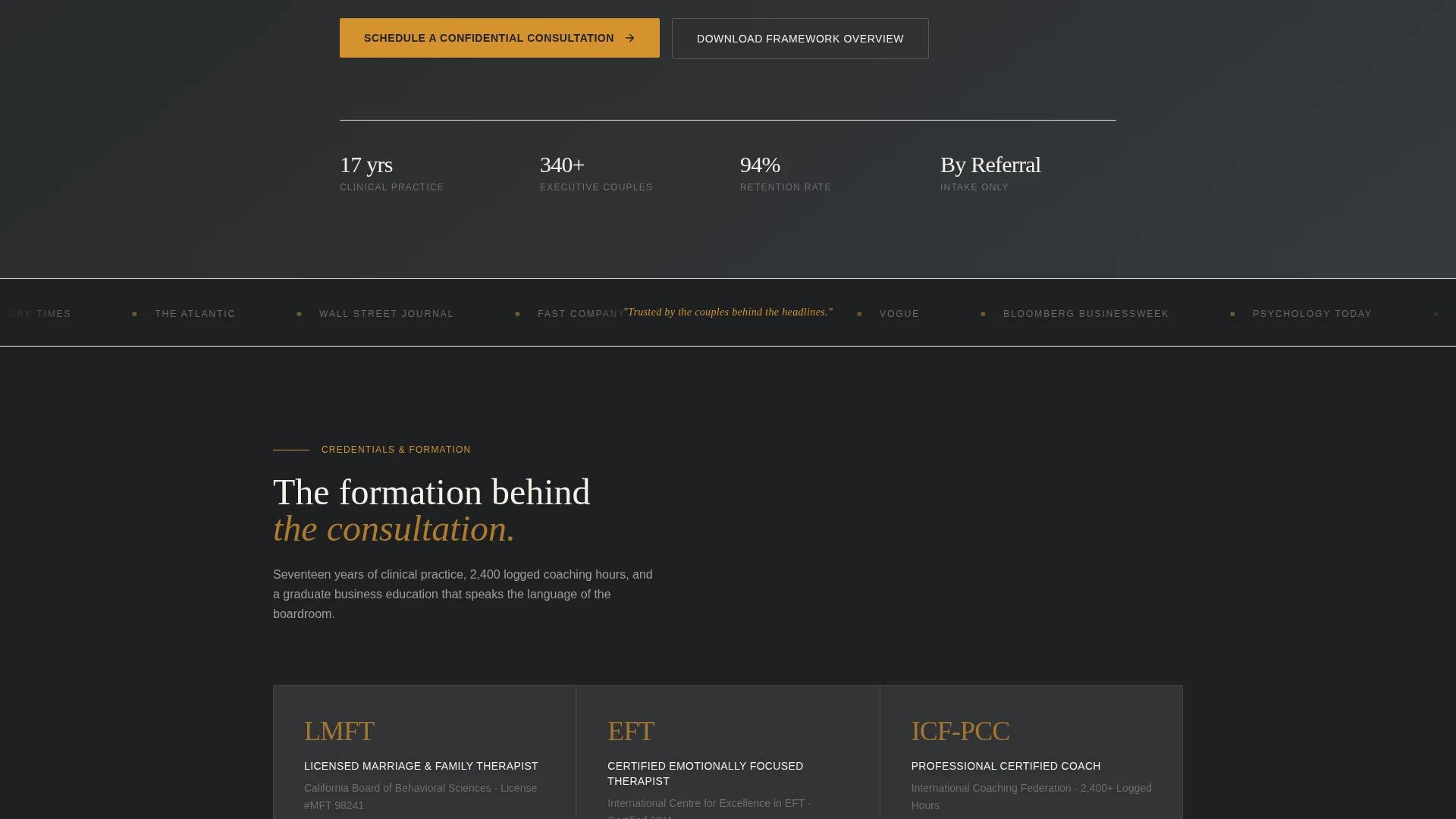
Task: Click the bullet dot before Vogue
Action: [x=859, y=314]
